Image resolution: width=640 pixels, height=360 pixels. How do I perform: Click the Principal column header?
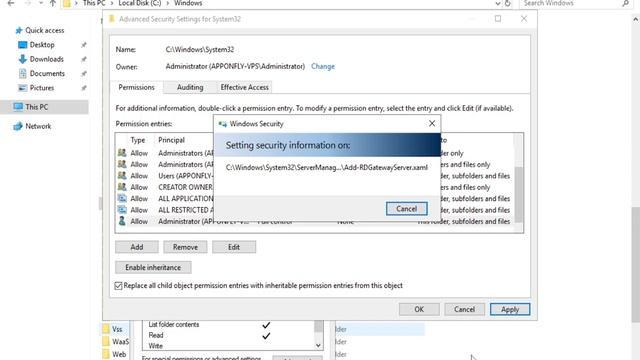coord(171,140)
